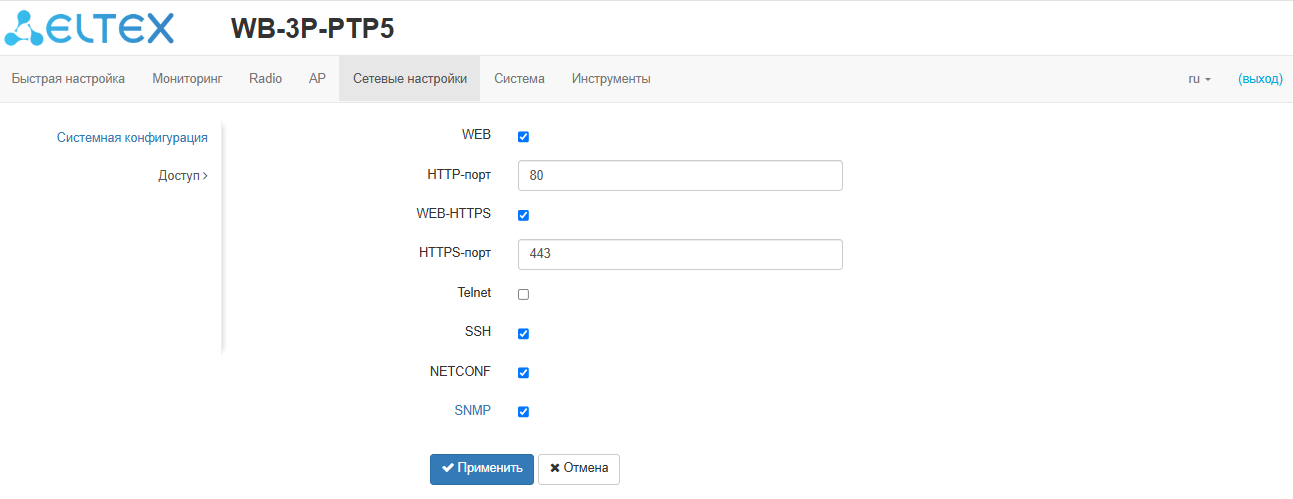
Task: Click the (выход) logout link
Action: [x=1259, y=79]
